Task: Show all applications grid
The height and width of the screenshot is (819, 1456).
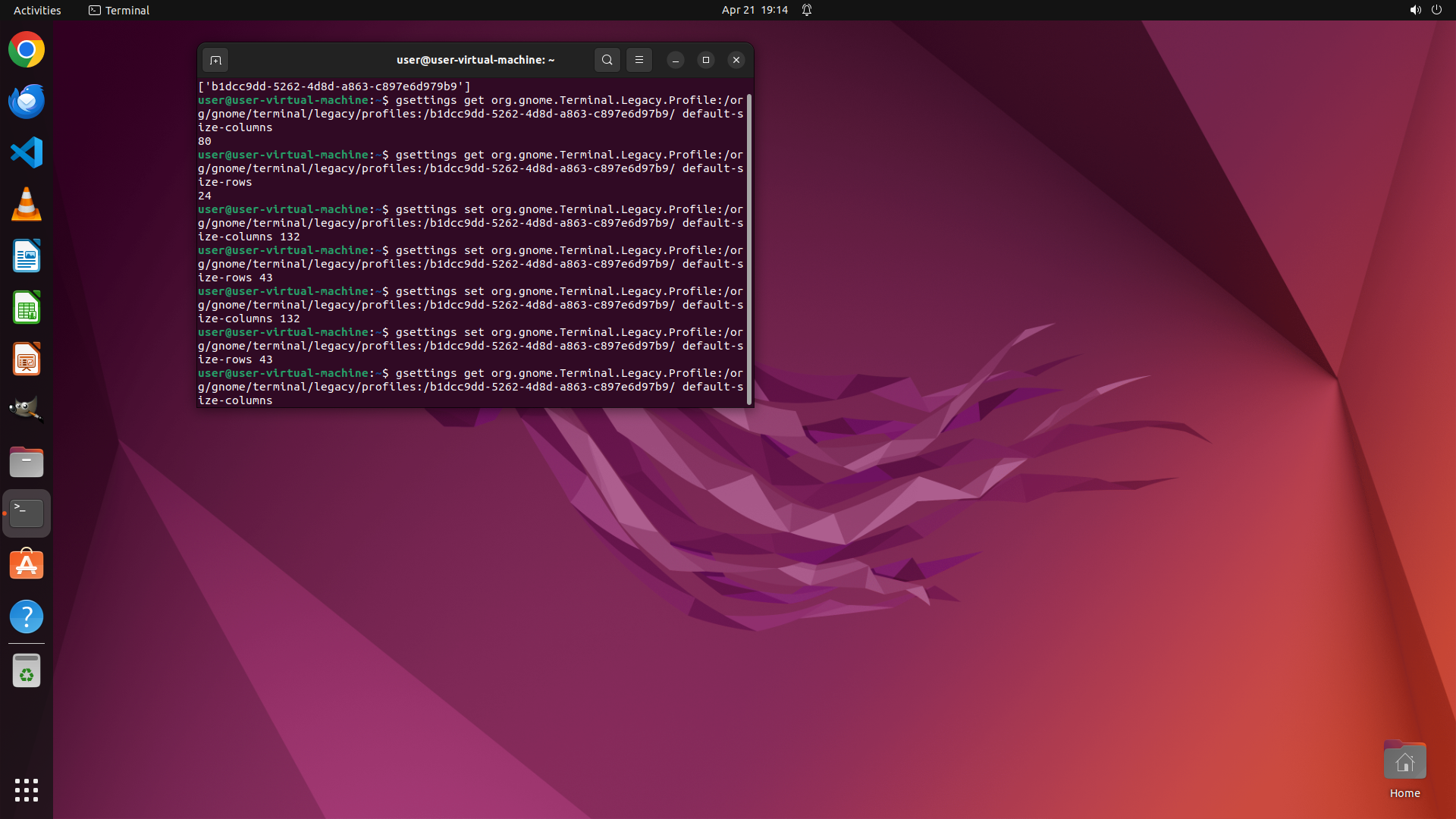Action: point(27,790)
